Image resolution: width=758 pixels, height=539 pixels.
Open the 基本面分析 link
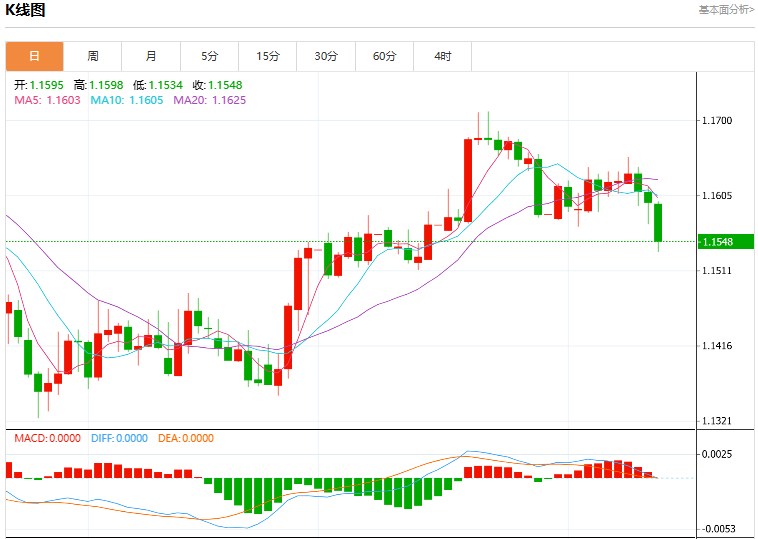point(726,10)
